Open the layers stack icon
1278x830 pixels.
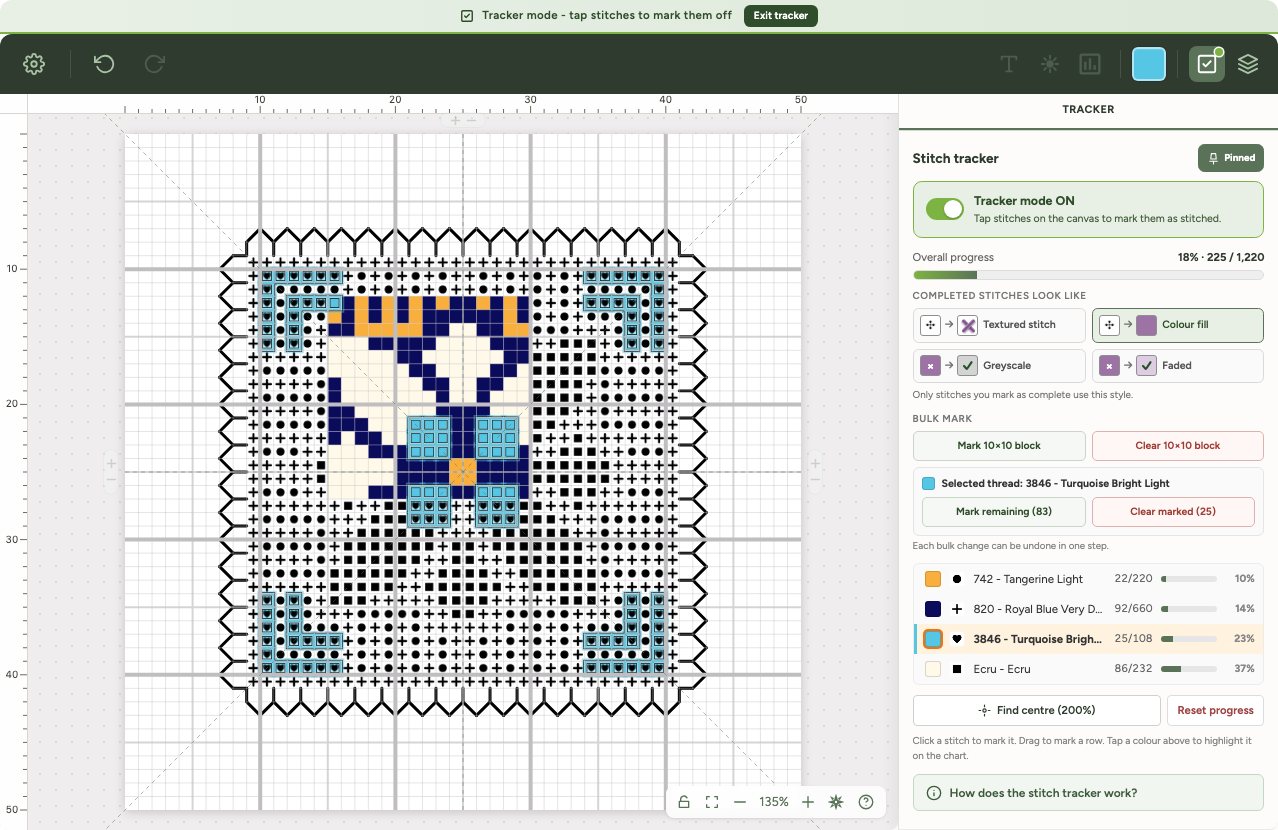click(1248, 64)
